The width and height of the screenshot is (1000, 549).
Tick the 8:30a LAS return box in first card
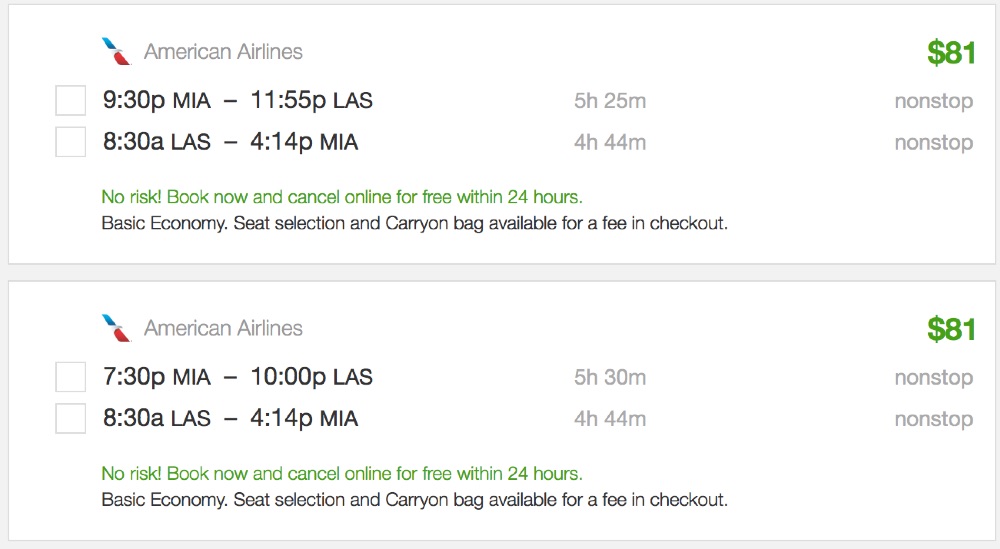tap(70, 142)
